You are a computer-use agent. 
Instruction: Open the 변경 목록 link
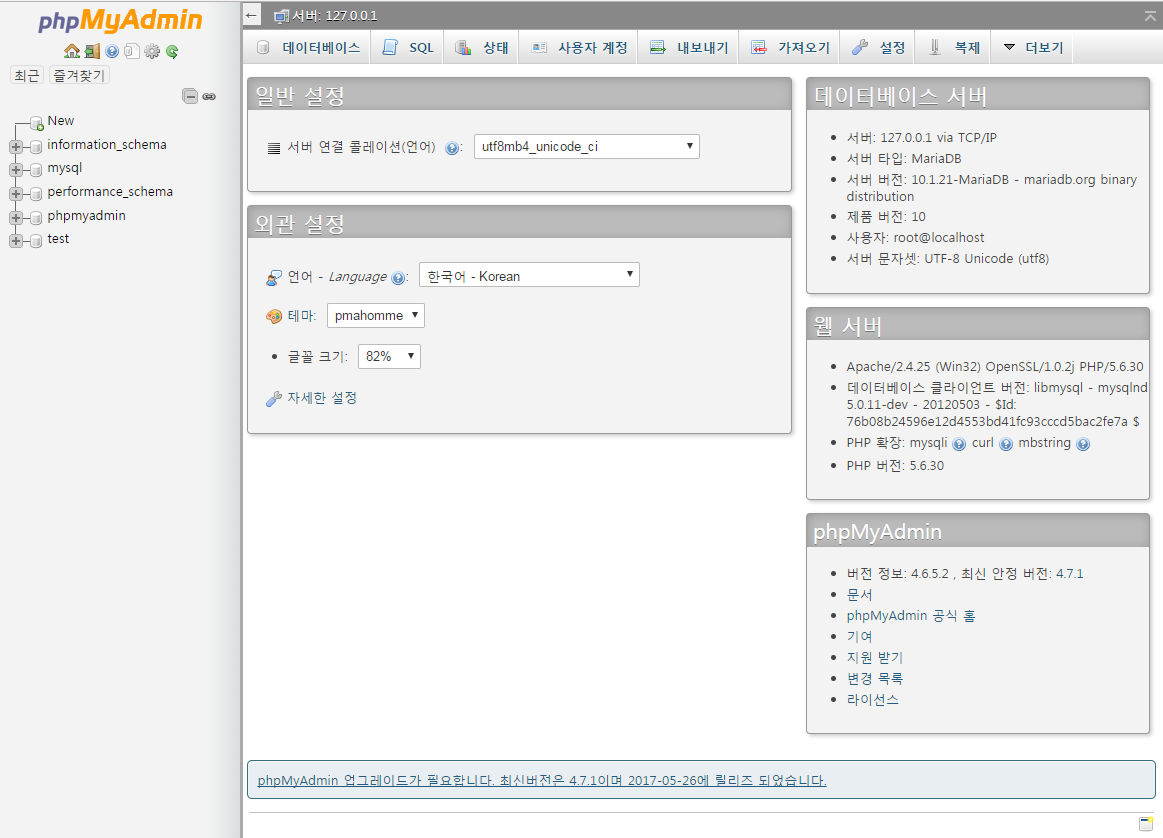click(874, 678)
